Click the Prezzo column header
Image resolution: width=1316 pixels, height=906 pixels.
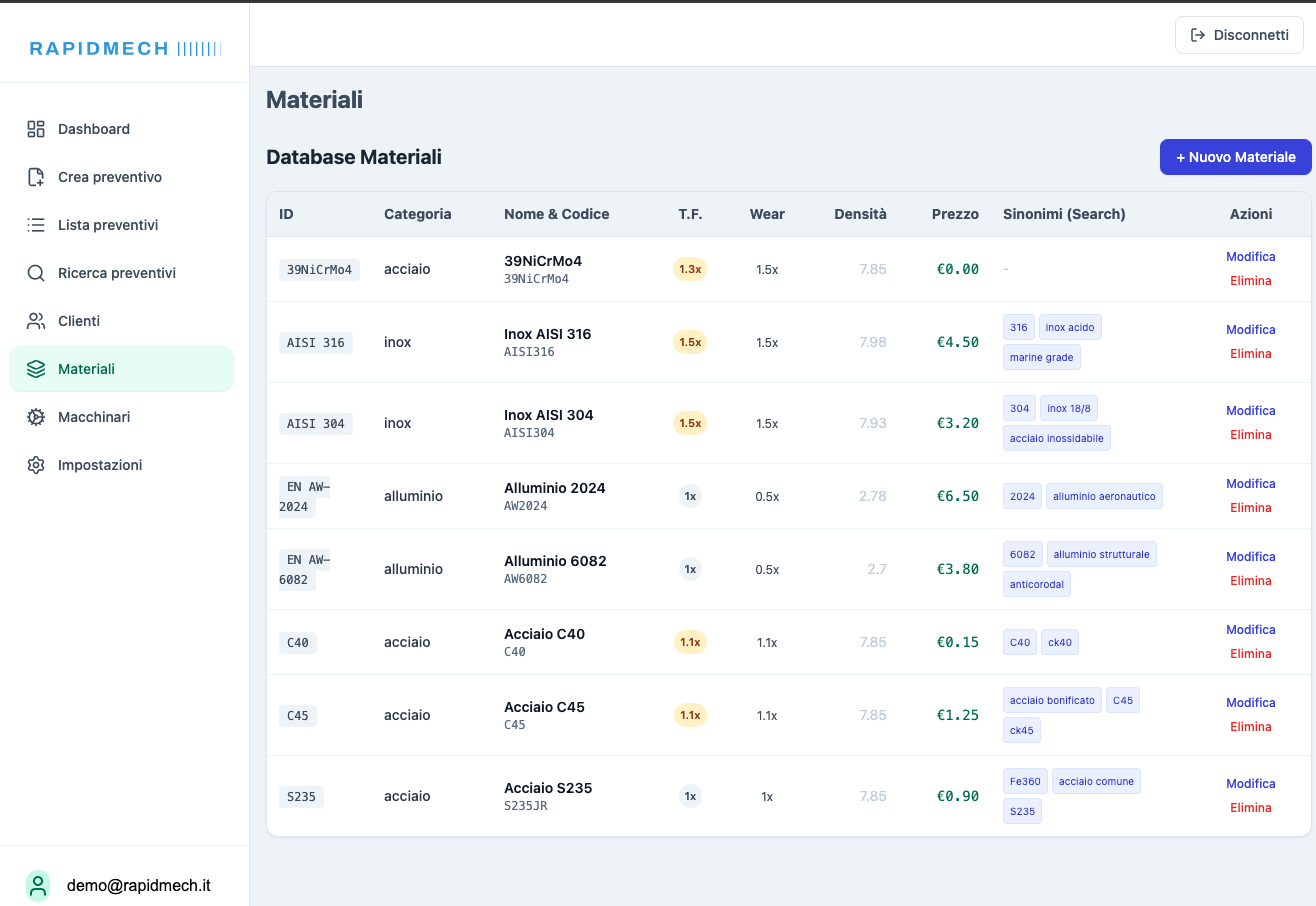[955, 214]
